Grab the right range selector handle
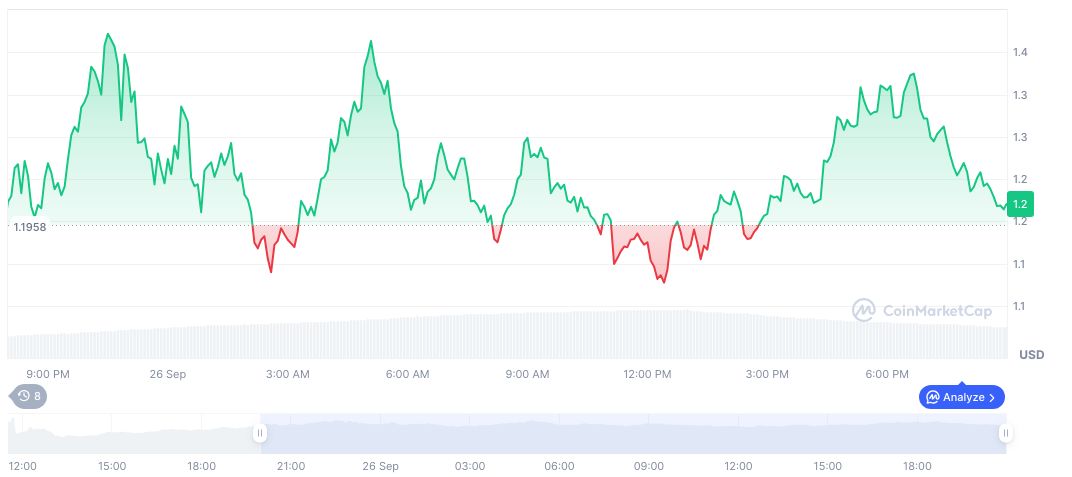The image size is (1072, 477). [x=1005, y=433]
